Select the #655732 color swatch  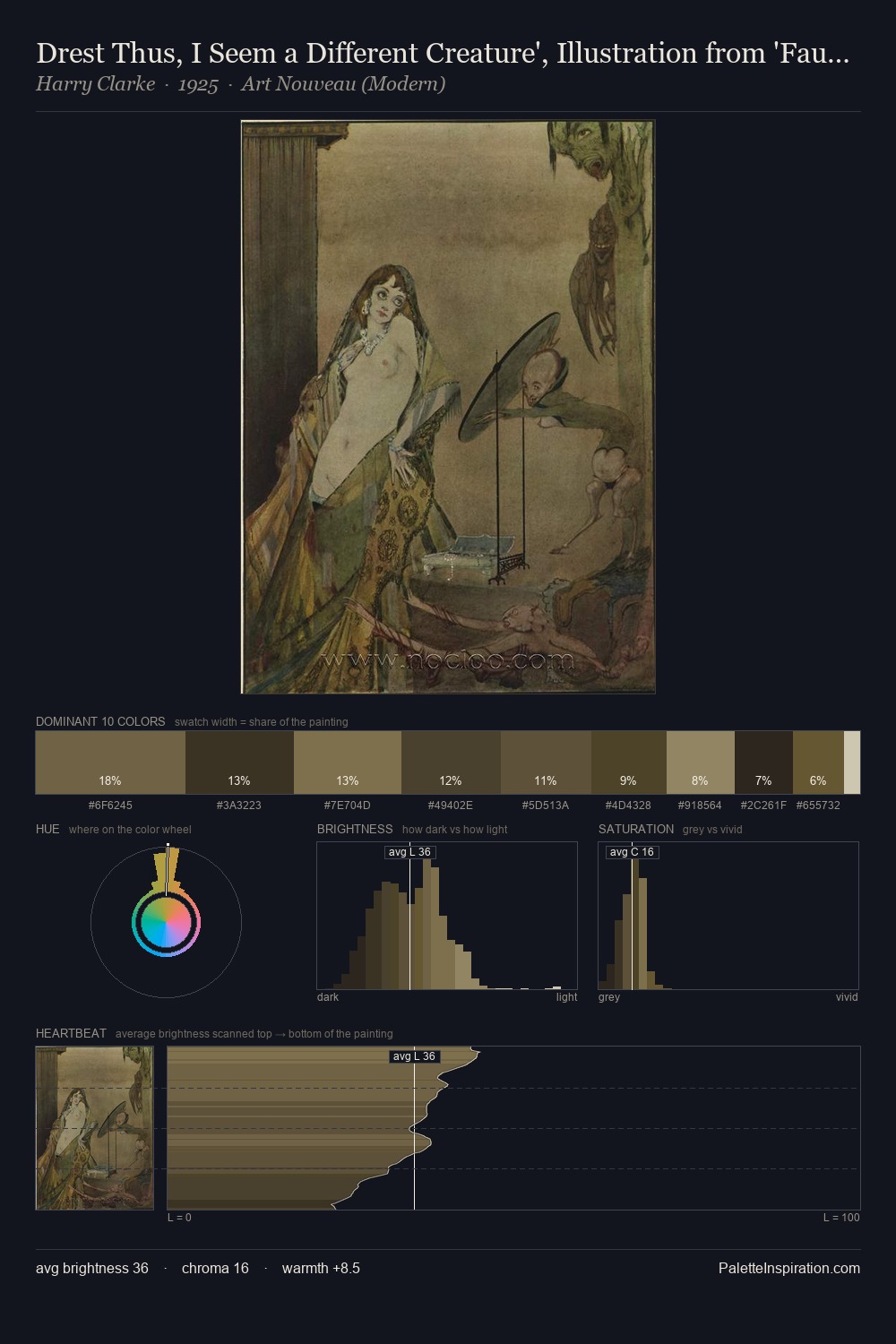[818, 762]
